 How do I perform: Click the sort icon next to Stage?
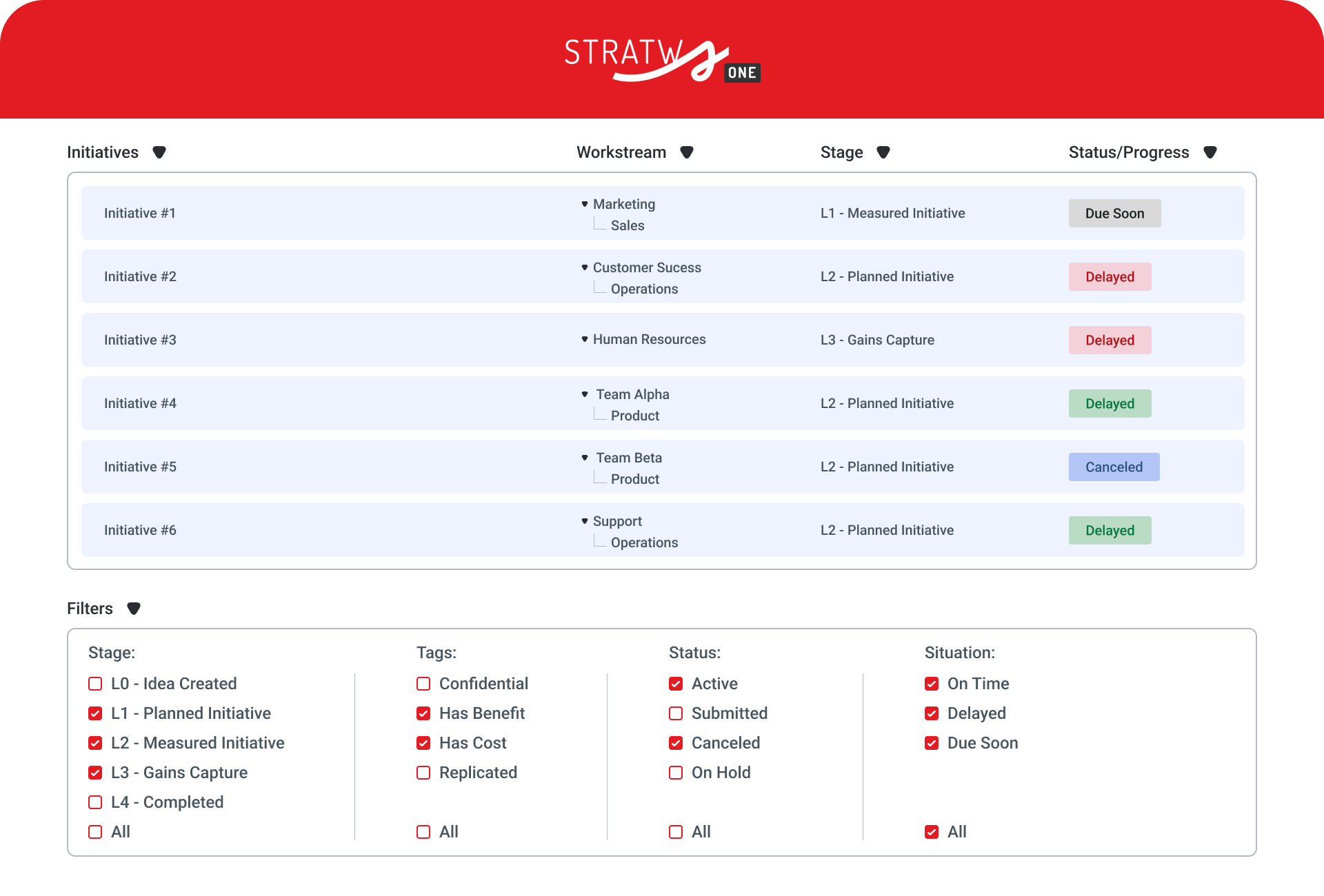(883, 152)
